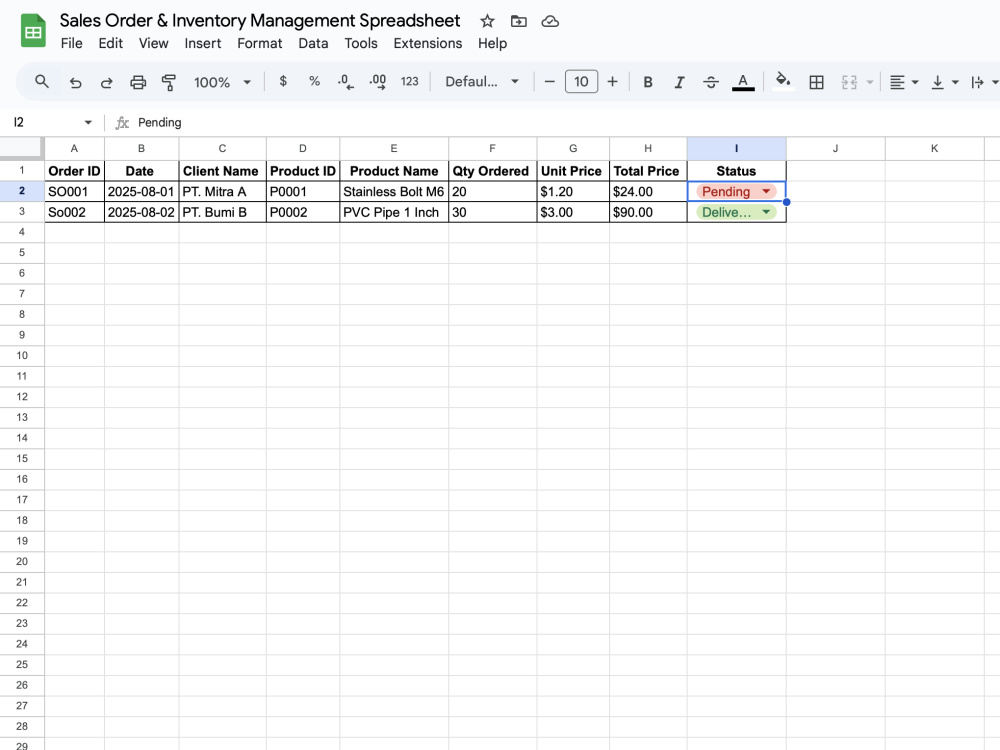Select row 10 header

22,356
